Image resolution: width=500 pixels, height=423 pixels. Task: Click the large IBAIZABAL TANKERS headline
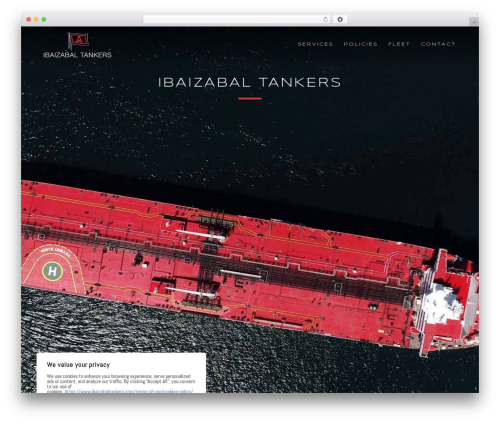click(249, 83)
